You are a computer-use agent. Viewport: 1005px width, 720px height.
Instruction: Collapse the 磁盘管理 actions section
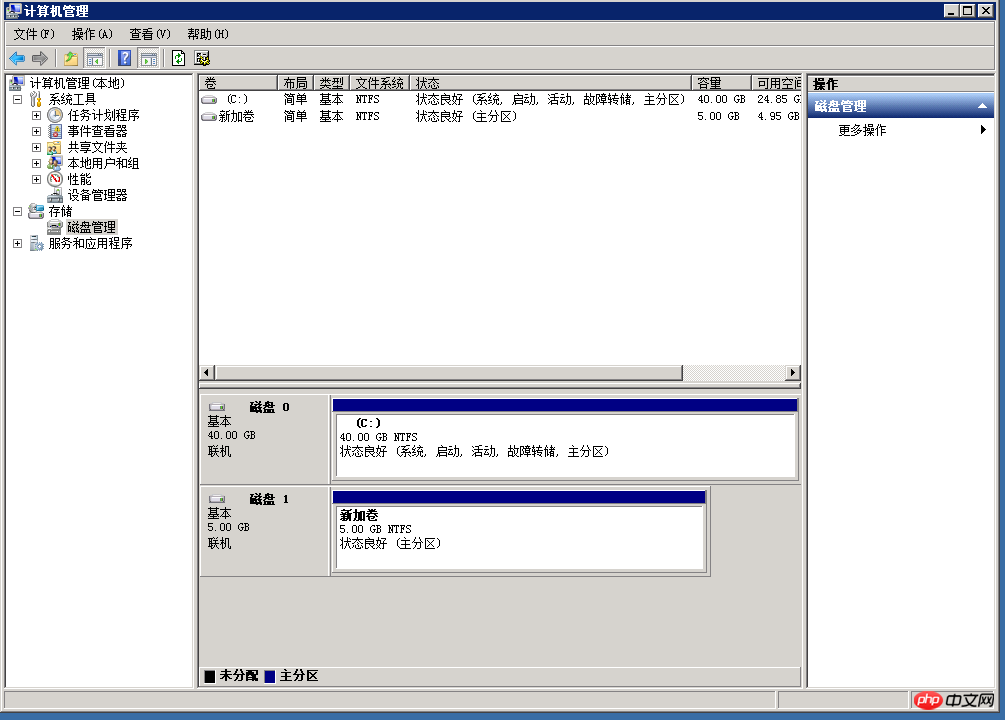[x=982, y=106]
